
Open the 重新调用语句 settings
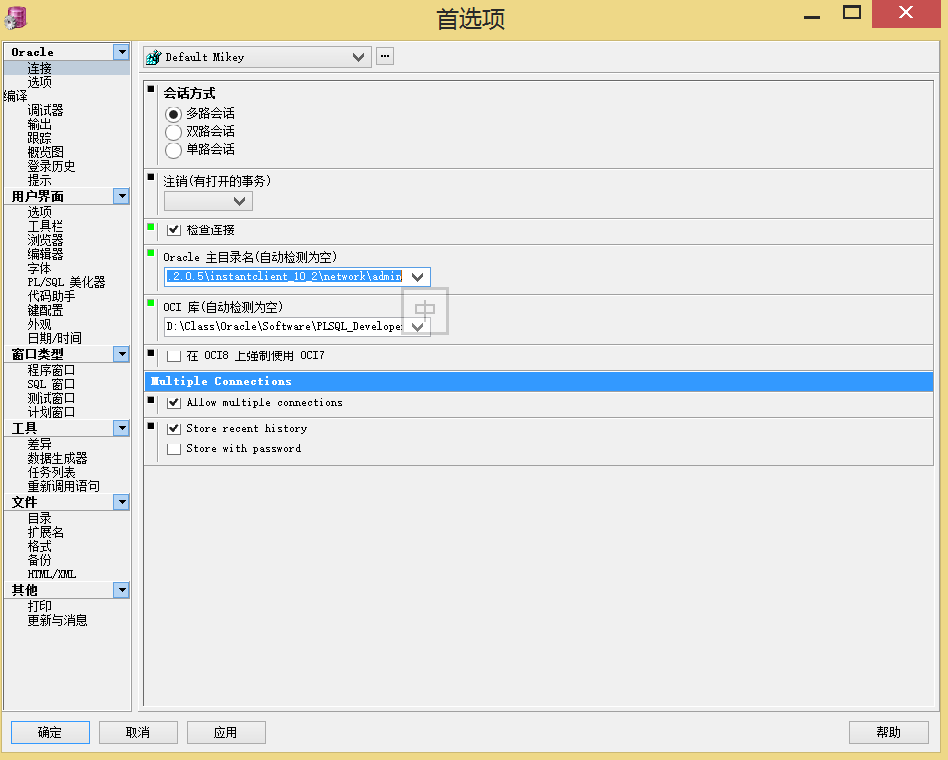point(63,486)
